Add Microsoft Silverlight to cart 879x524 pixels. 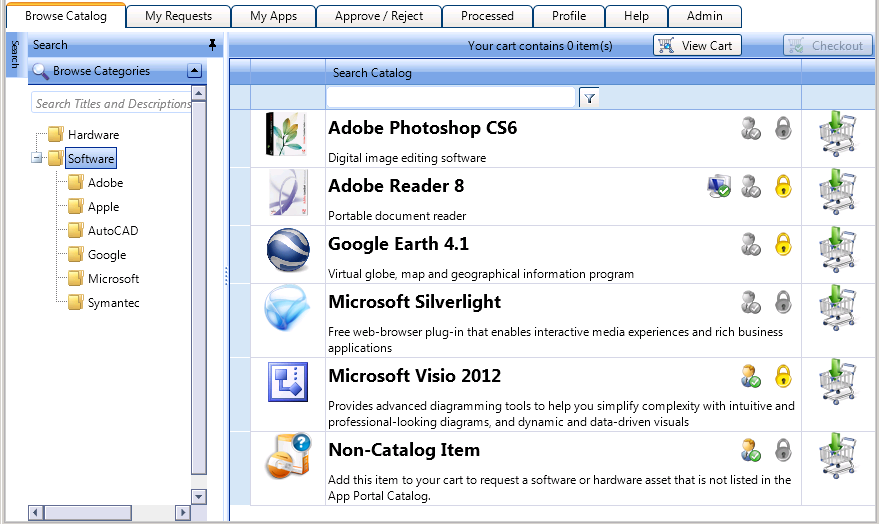click(x=838, y=308)
